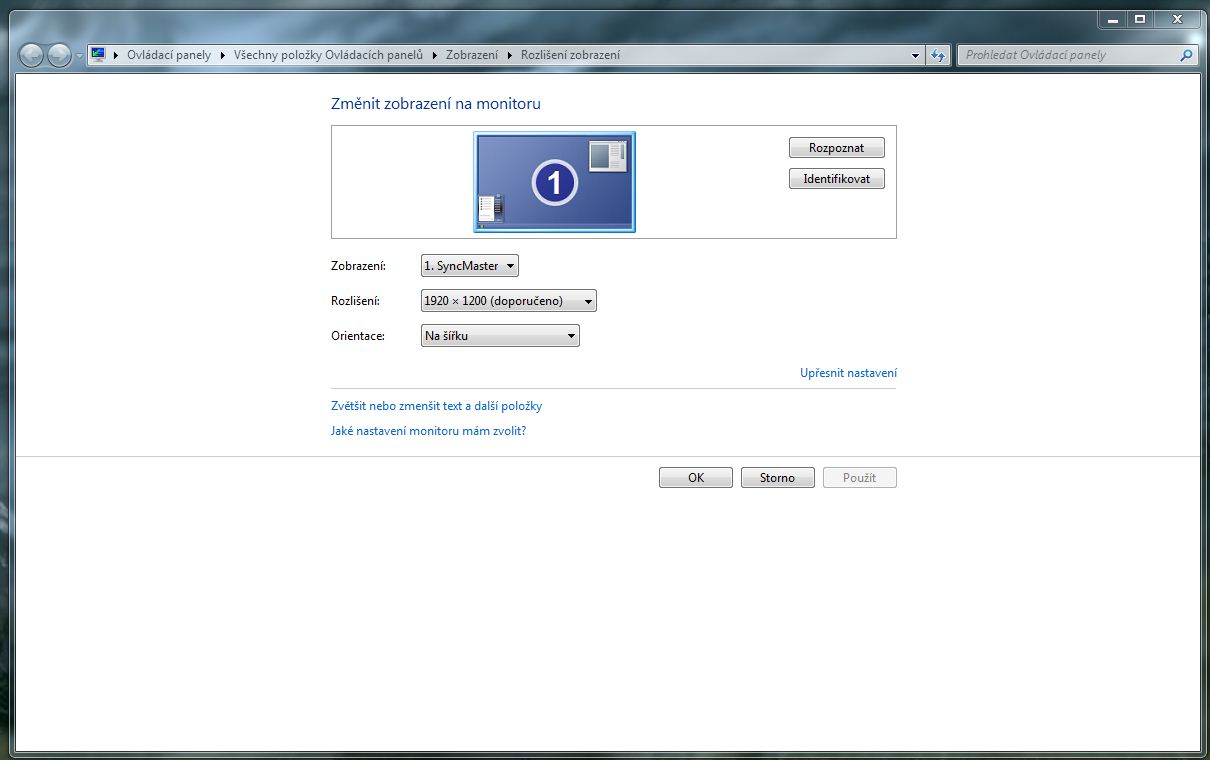Open 'Jaké nastavení monitoru mám zvolit?' help link
1210x760 pixels.
428,431
